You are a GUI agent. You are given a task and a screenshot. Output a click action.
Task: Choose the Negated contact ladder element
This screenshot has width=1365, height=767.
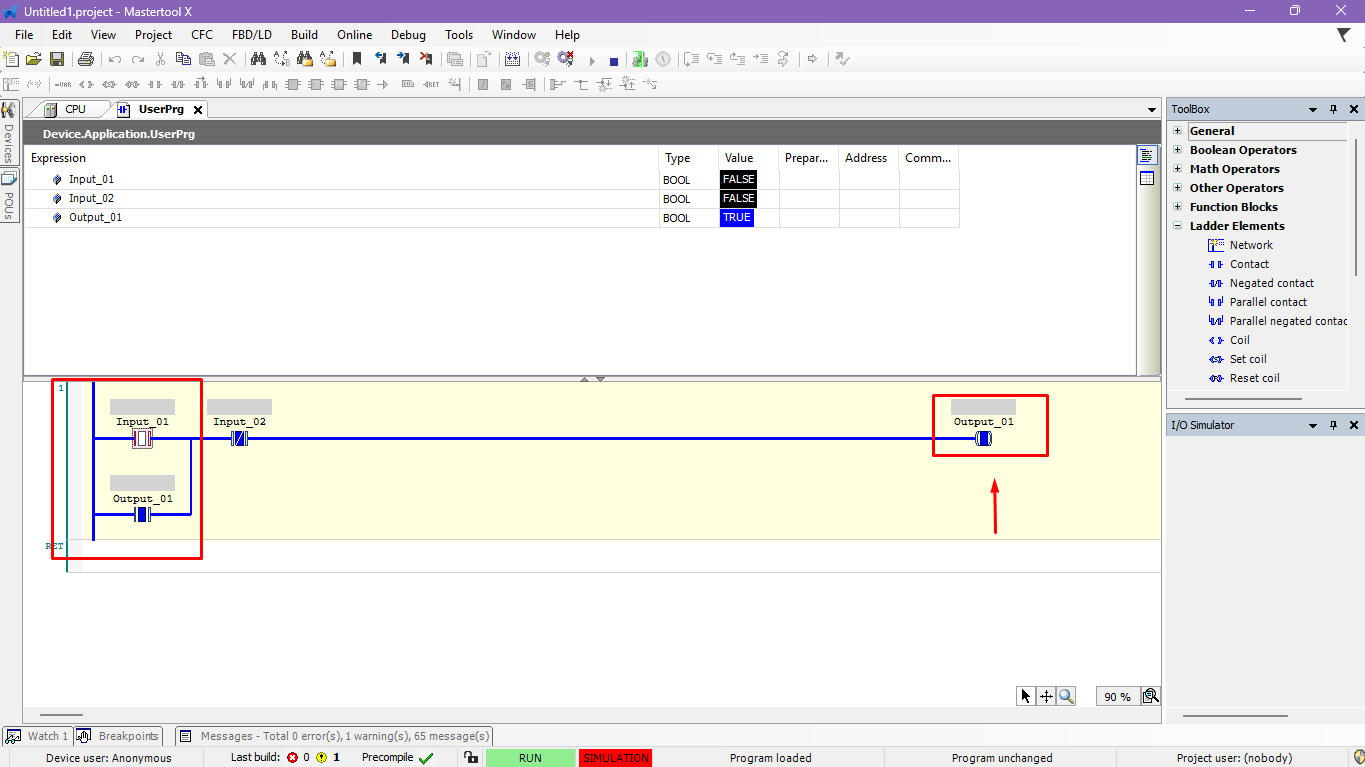point(1271,283)
